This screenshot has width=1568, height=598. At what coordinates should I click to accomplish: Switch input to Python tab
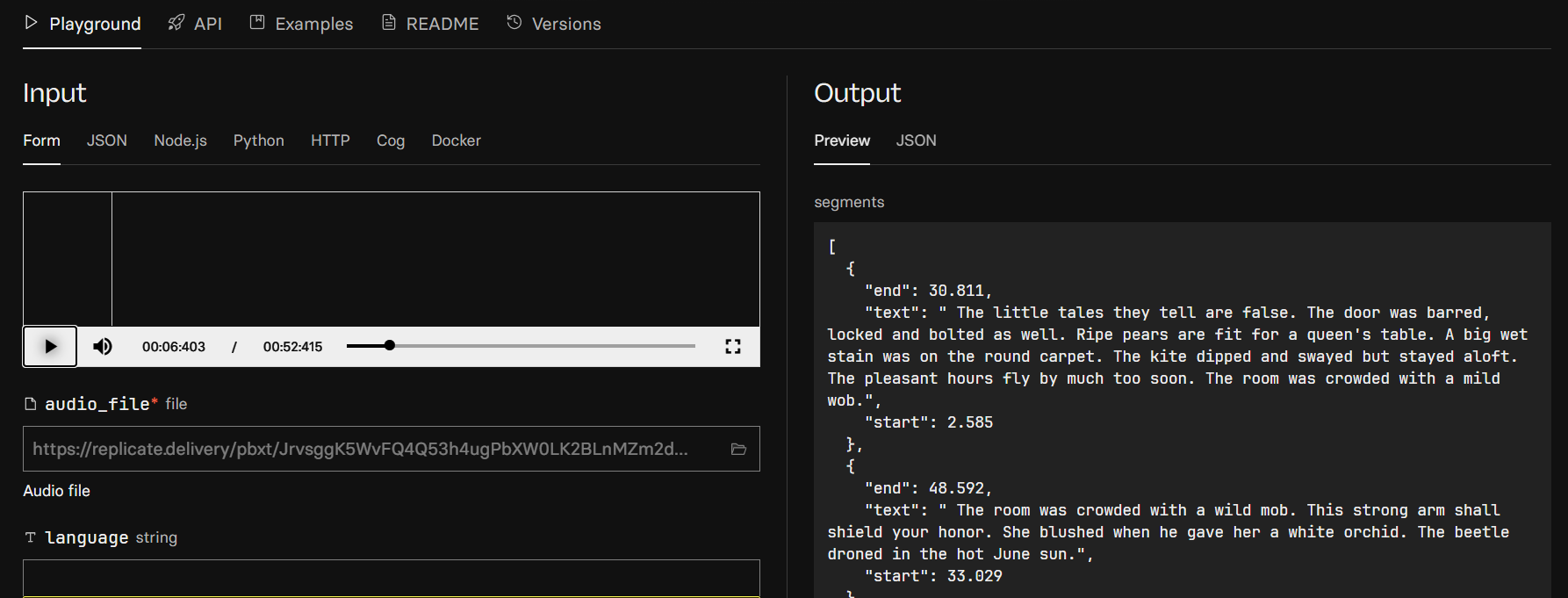point(259,140)
